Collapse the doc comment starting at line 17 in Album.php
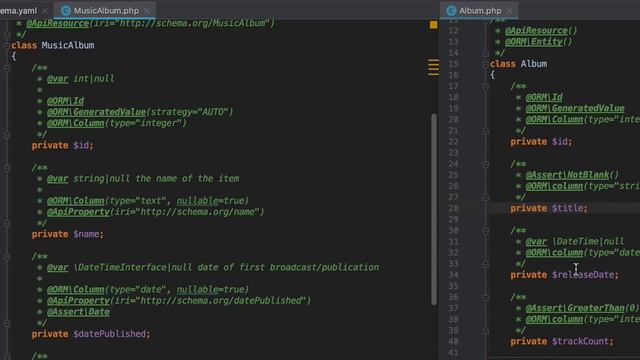Image resolution: width=640 pixels, height=360 pixels. coord(486,87)
